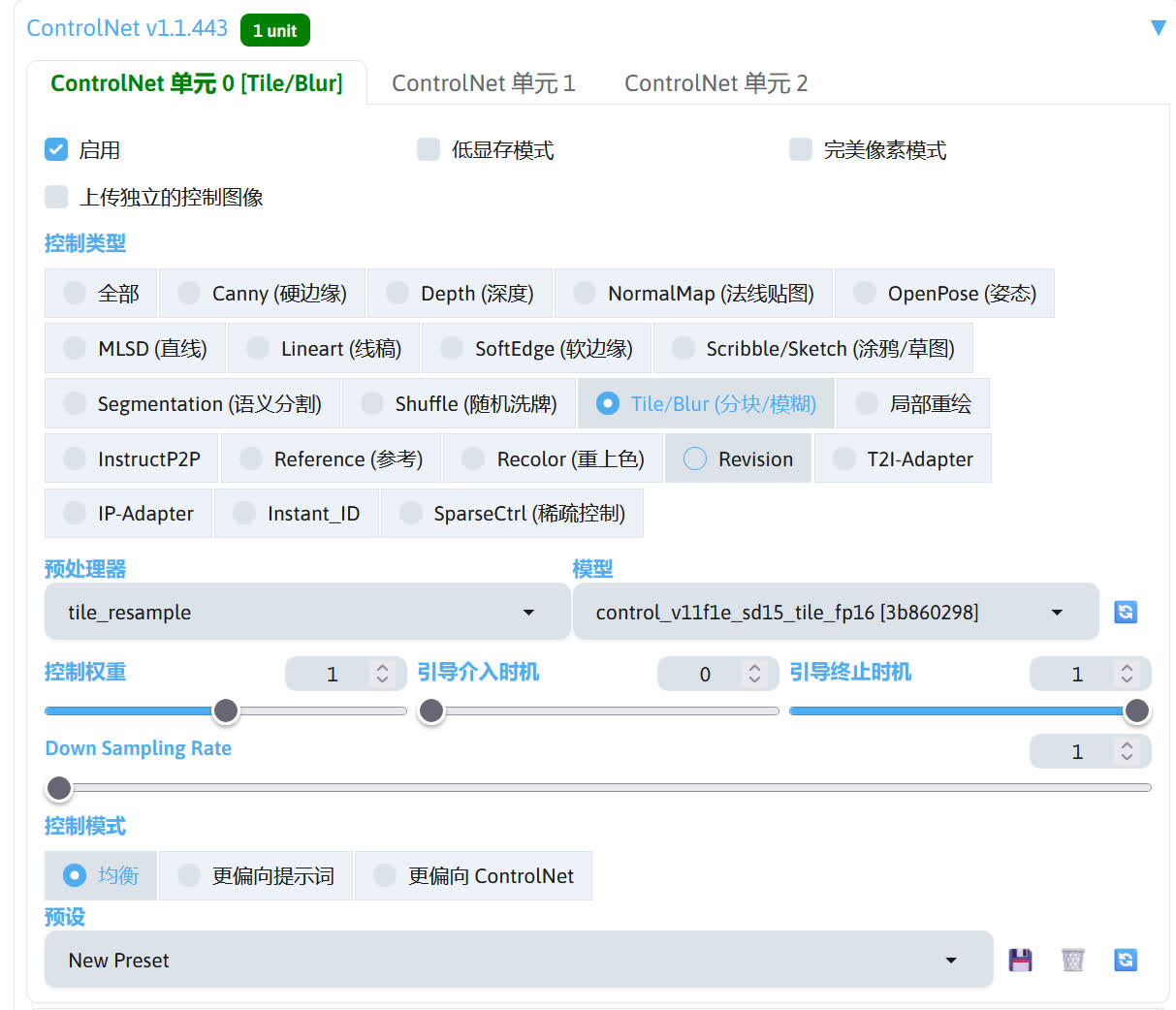Screen dimensions: 1176x1010
Task: Open the 模型 dropdown
Action: (x=836, y=612)
